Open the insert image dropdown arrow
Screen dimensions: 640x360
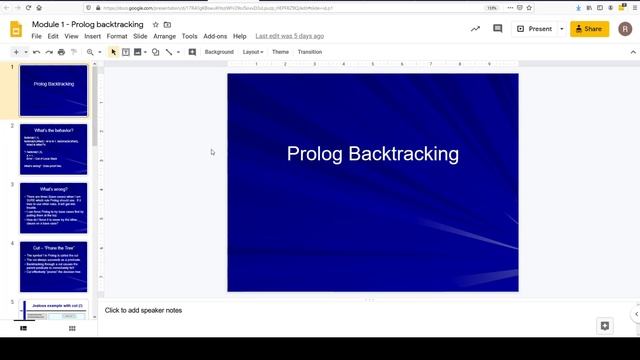(x=145, y=52)
